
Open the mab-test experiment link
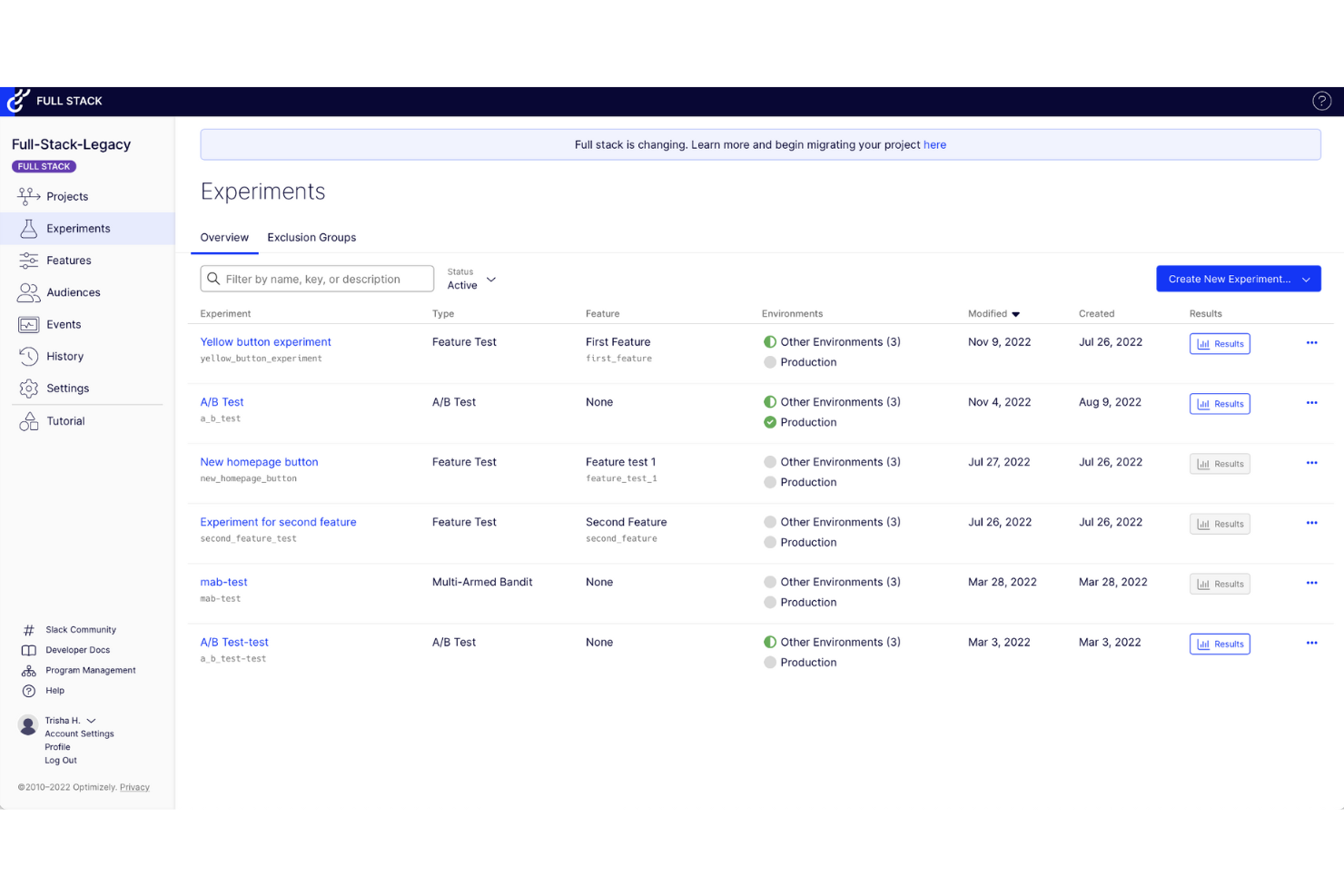[x=223, y=582]
